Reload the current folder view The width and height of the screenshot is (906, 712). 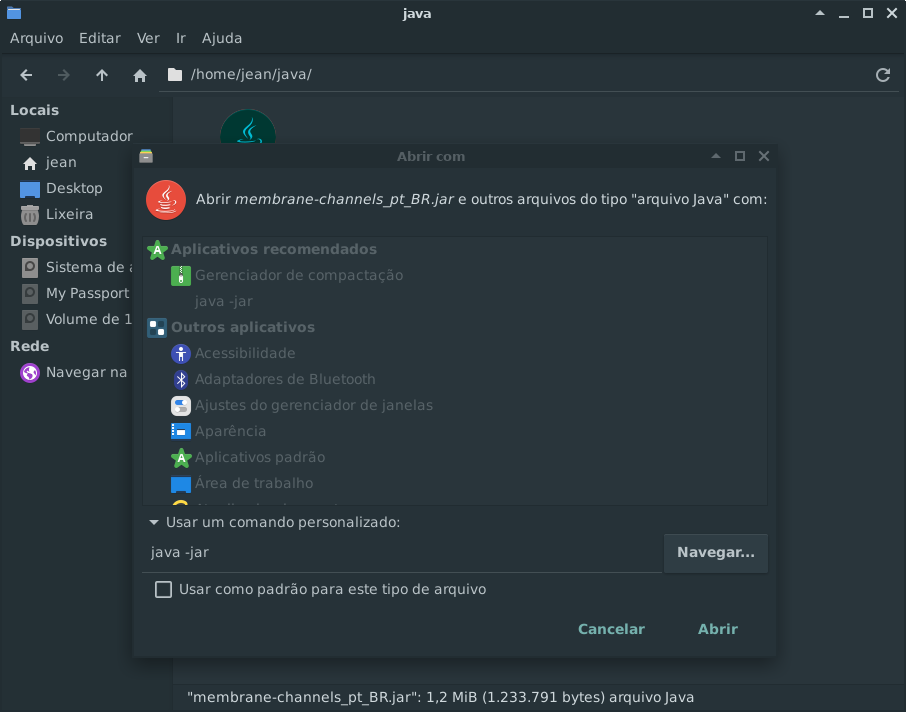coord(882,75)
